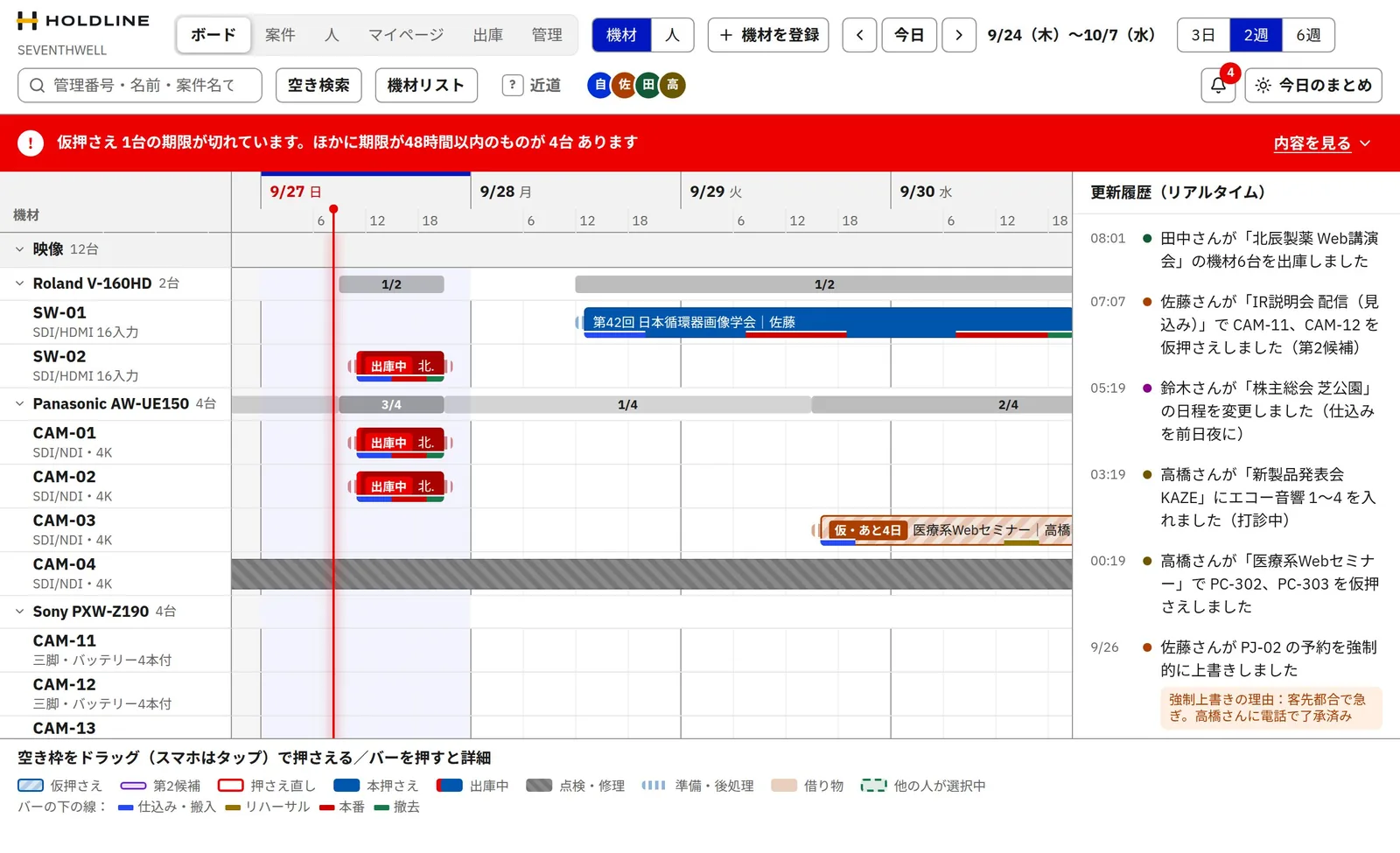Open the 案件 tab
Viewport: 1400px width, 853px height.
click(280, 35)
